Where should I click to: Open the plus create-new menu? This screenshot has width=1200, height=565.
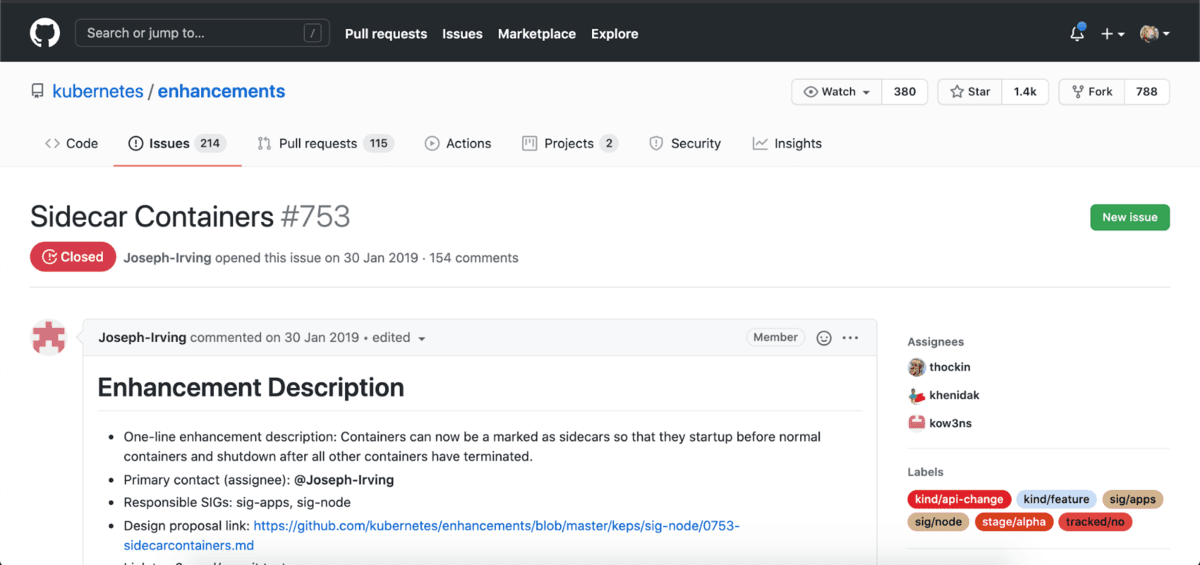(1113, 33)
